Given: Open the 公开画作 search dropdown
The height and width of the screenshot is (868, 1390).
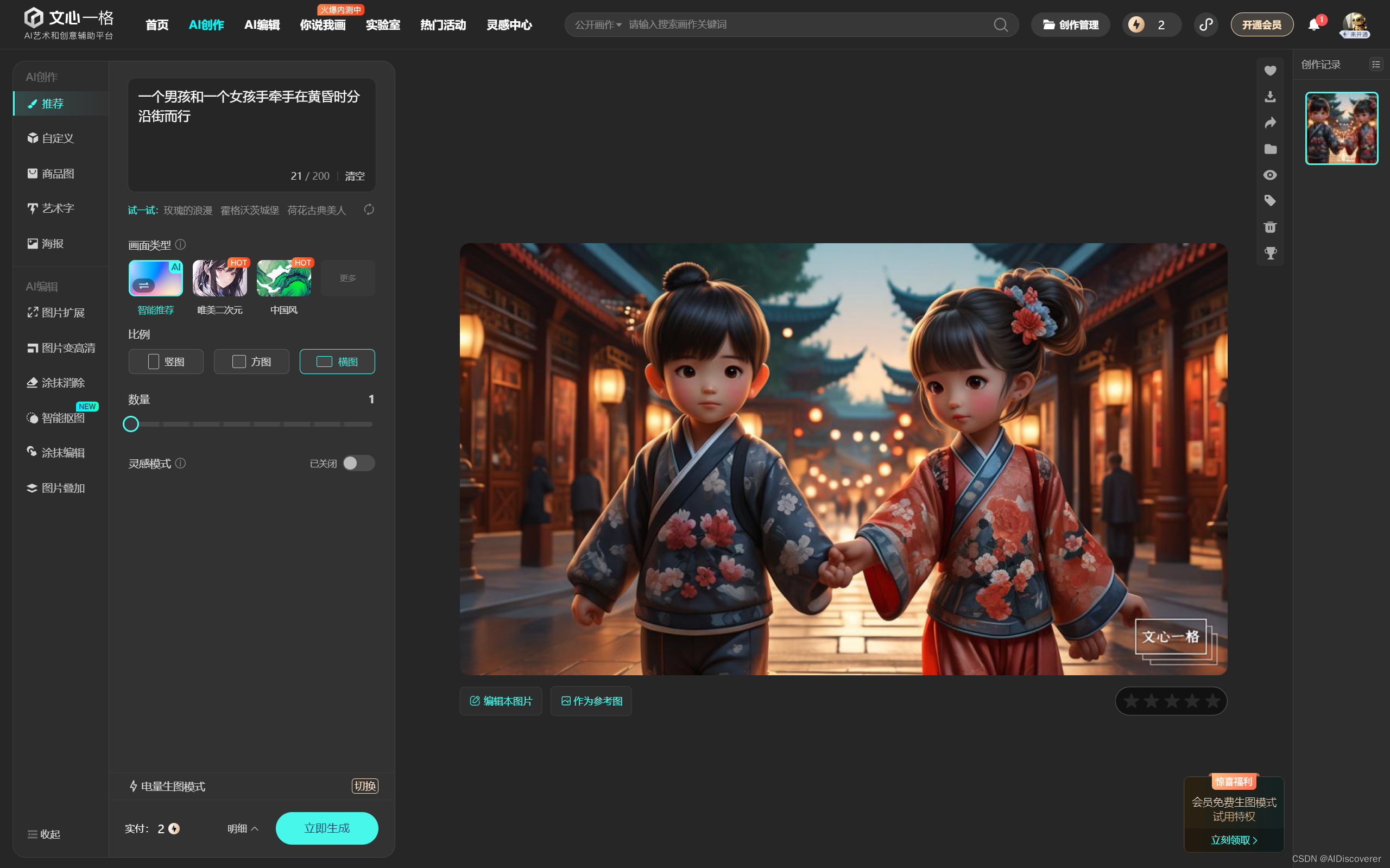Looking at the screenshot, I should pos(598,24).
